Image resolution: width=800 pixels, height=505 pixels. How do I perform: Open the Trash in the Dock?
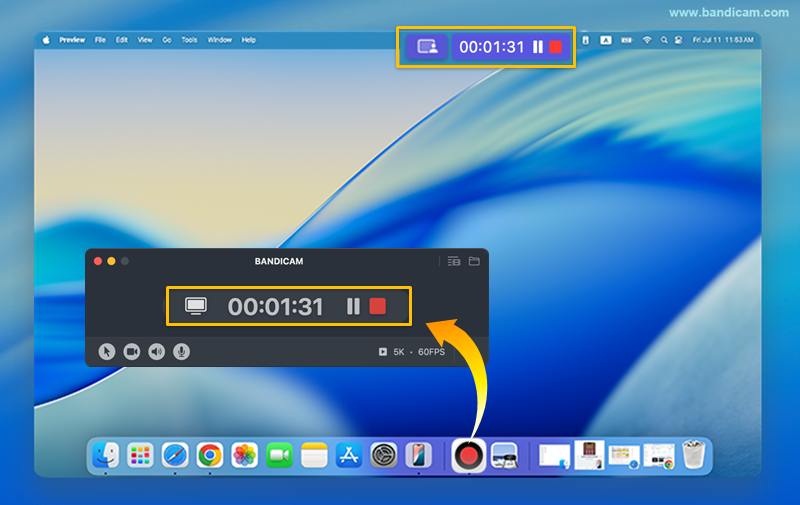coord(694,456)
